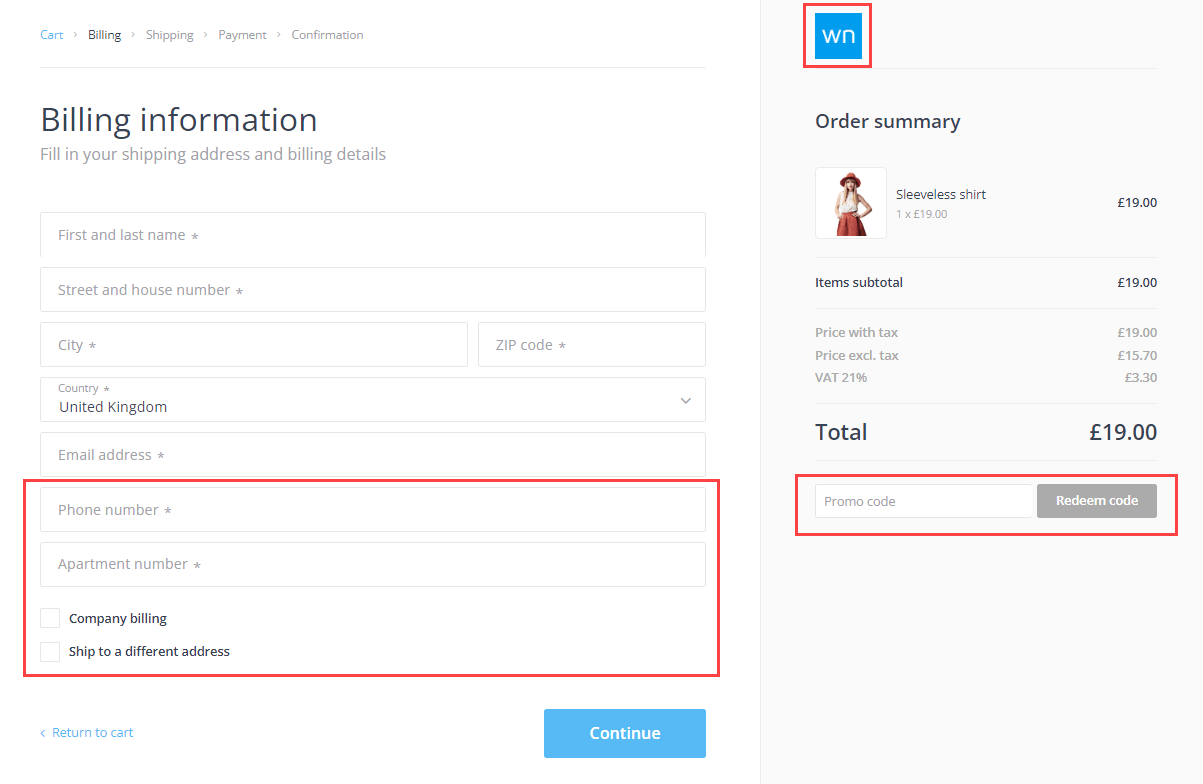The height and width of the screenshot is (784, 1203).
Task: Click the Price excl. tax value £15.70
Action: (1137, 355)
